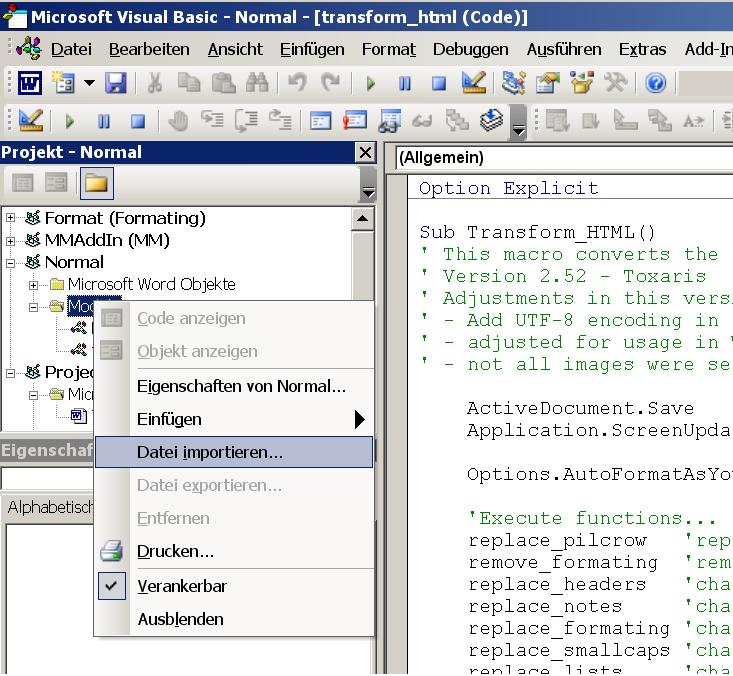Image resolution: width=733 pixels, height=676 pixels.
Task: Collapse the Normal project node
Action: click(x=10, y=263)
